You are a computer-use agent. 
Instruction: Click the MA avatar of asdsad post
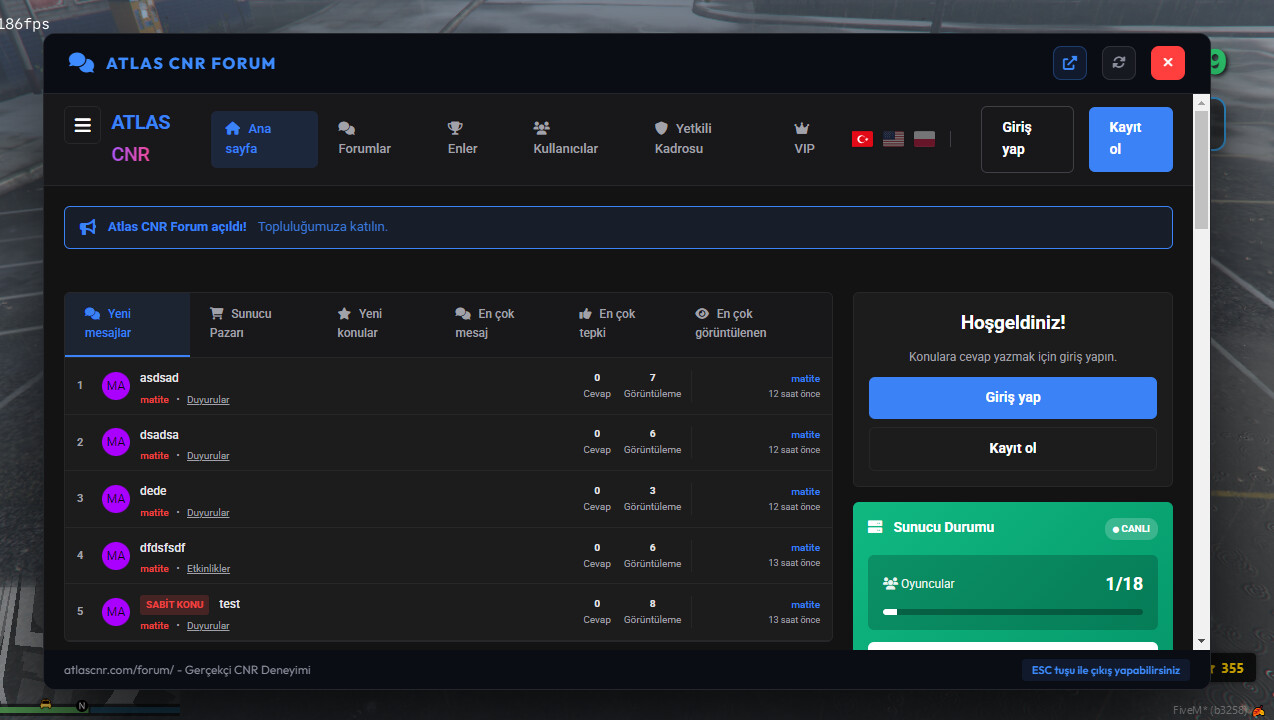tap(116, 386)
